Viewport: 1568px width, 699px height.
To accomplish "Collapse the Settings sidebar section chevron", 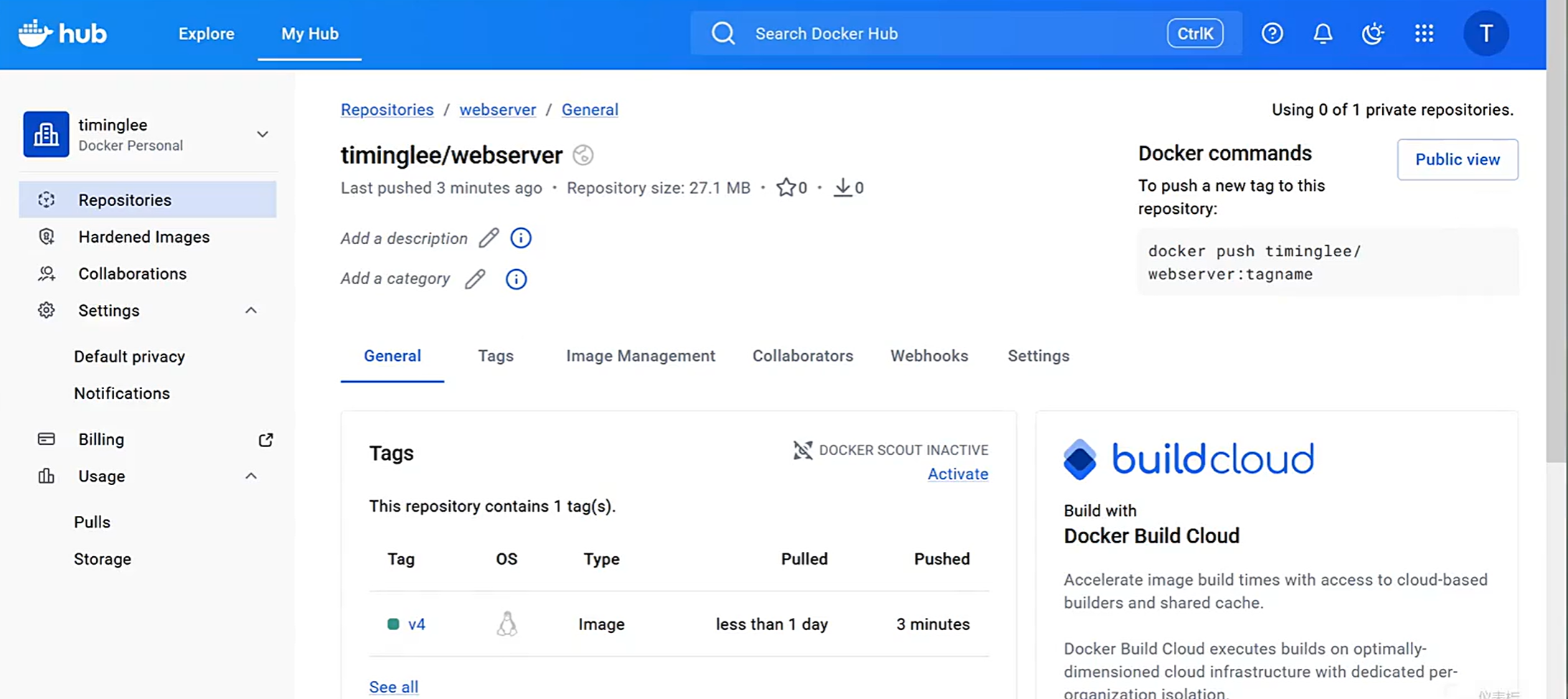I will point(250,310).
